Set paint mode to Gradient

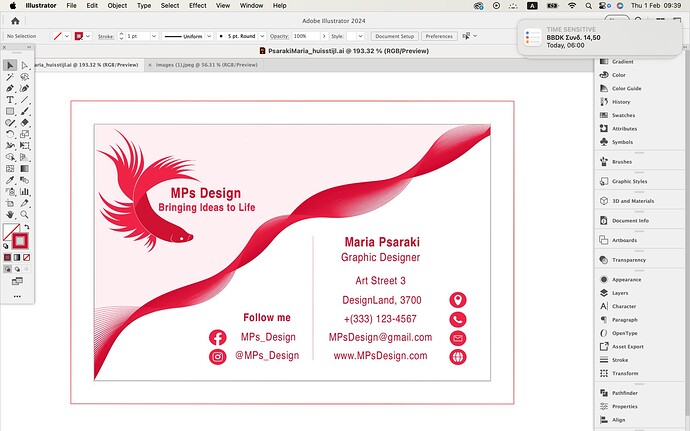(x=17, y=257)
